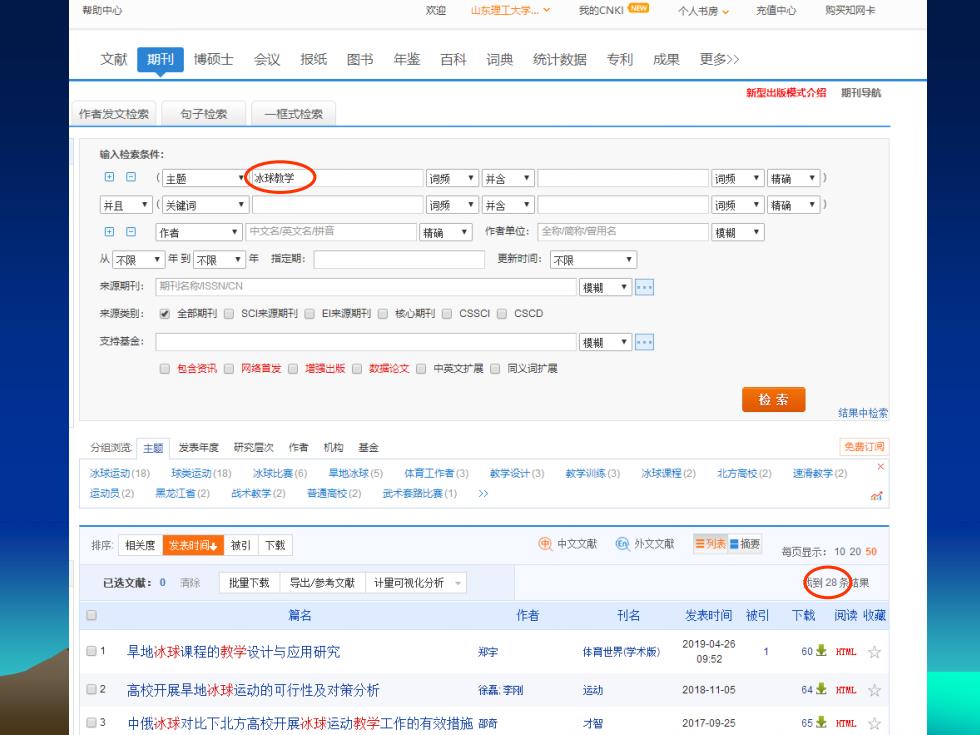
Task: Click the 来源期刊 journal name input
Action: click(x=366, y=287)
